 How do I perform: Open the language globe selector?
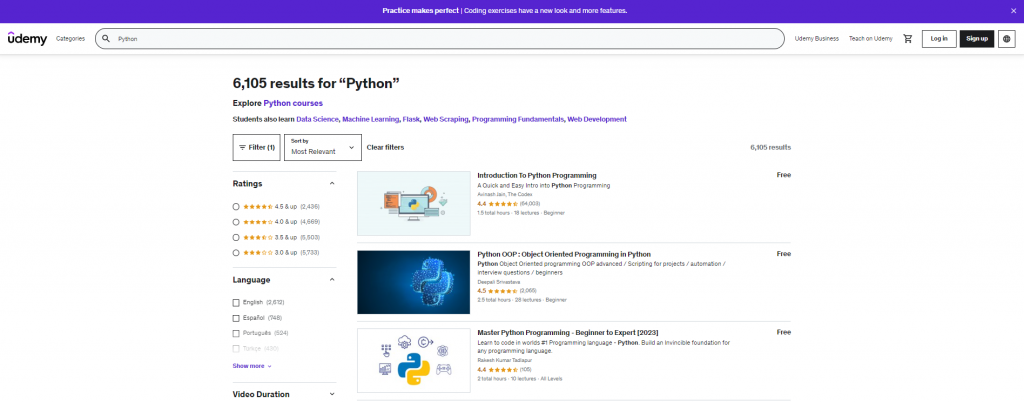(x=1007, y=38)
